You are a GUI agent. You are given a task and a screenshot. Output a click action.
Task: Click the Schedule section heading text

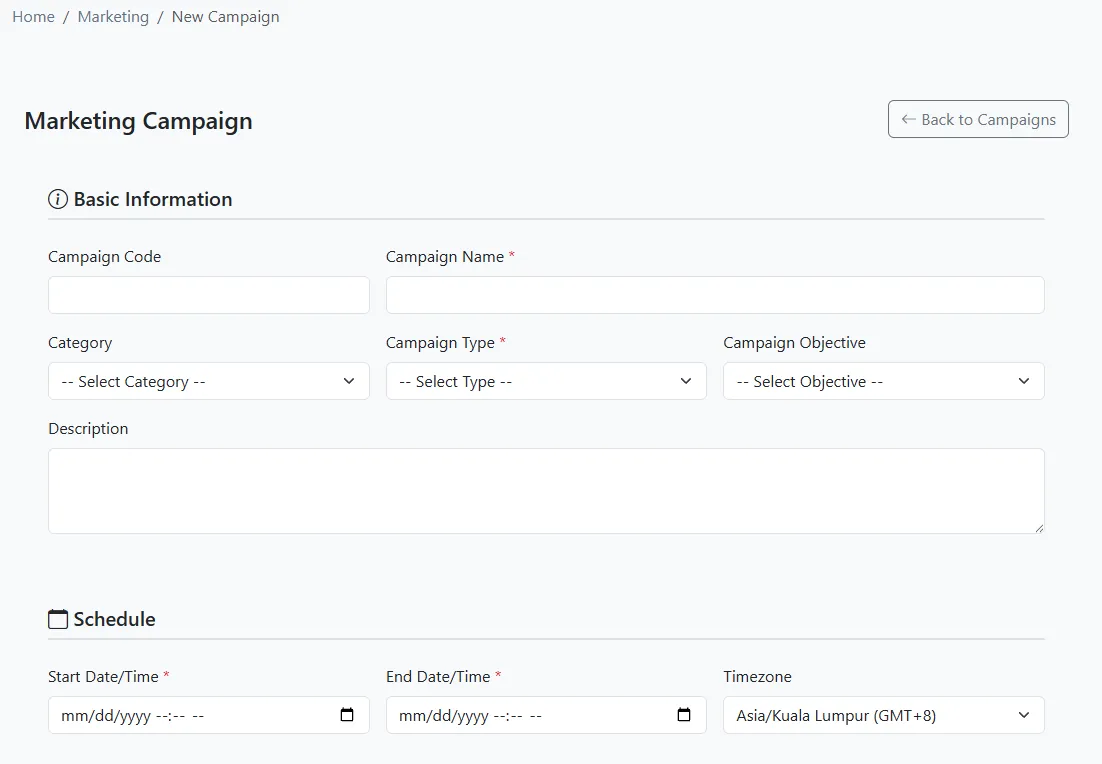pyautogui.click(x=115, y=619)
